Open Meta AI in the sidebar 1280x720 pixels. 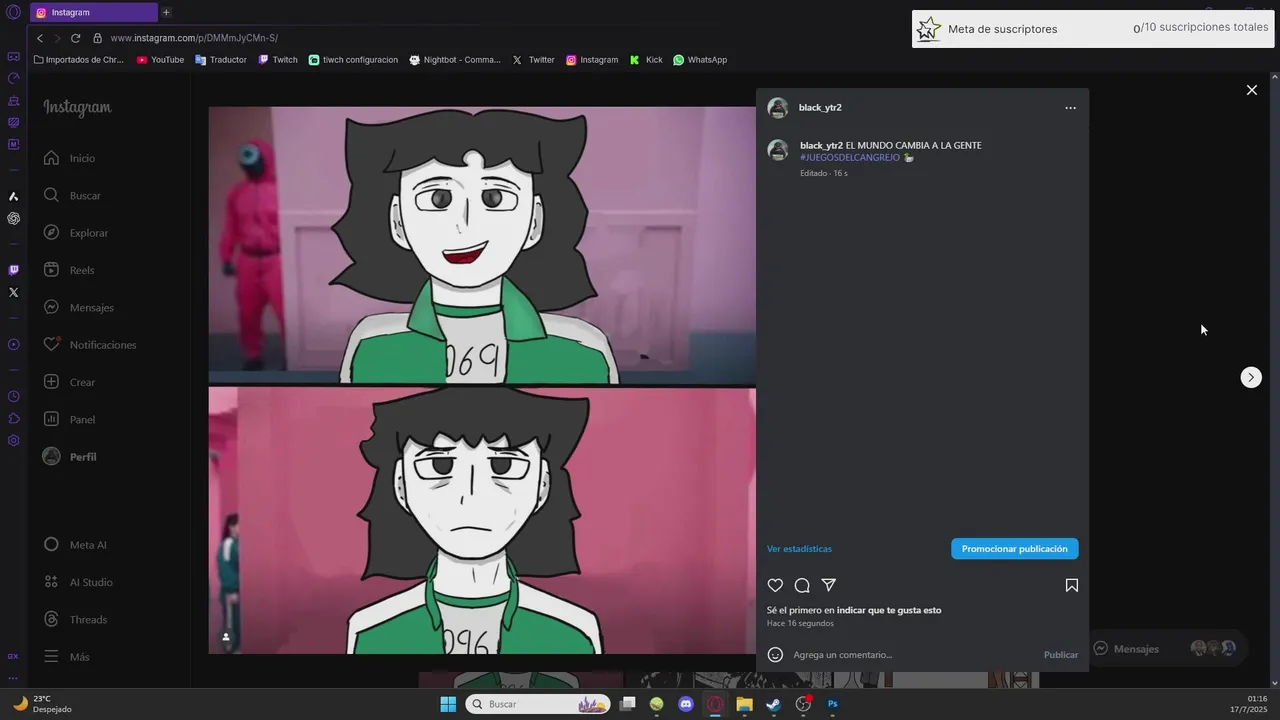click(75, 545)
